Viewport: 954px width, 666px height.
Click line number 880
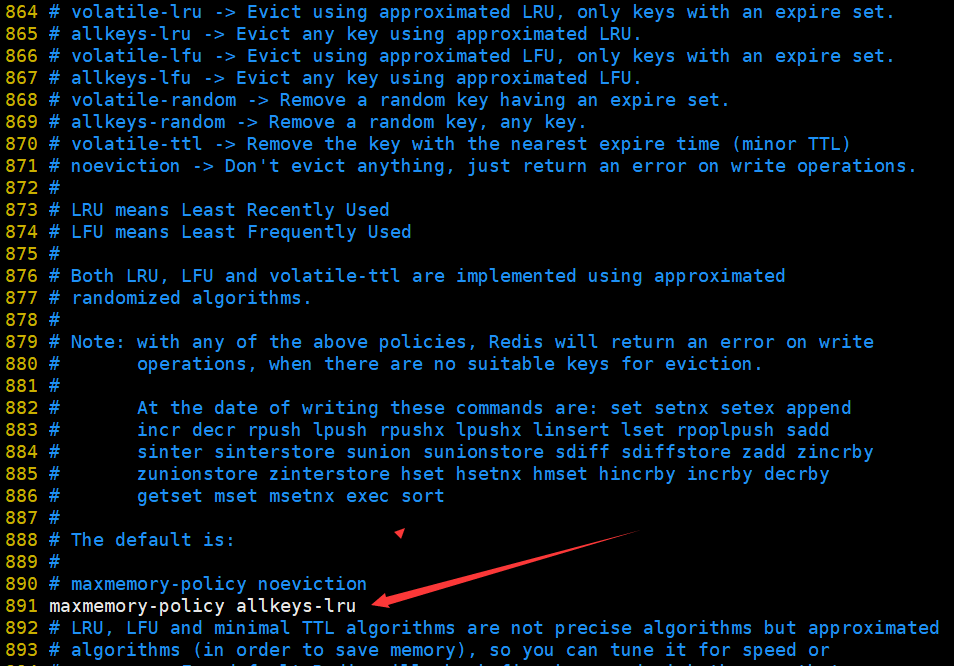[x=21, y=364]
